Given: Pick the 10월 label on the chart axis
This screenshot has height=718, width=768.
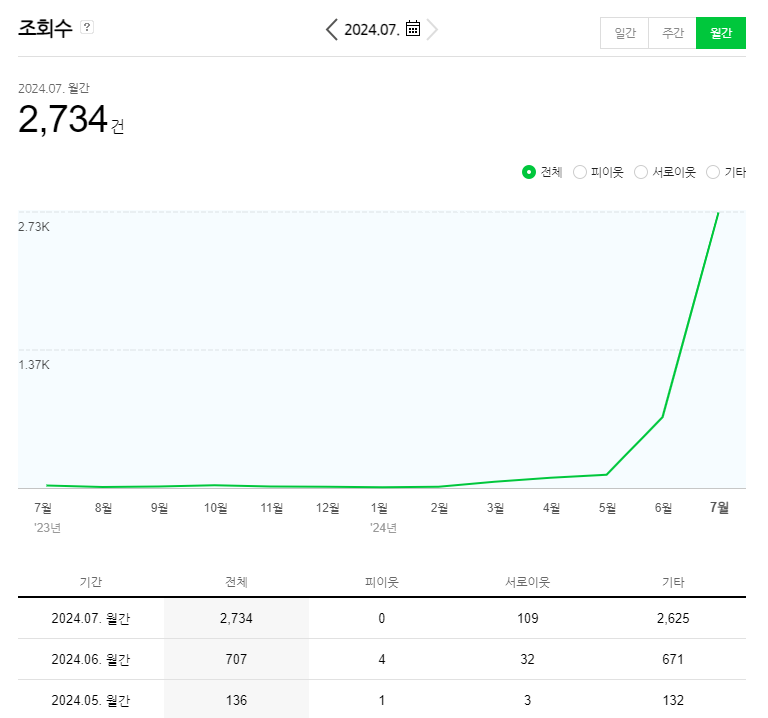Looking at the screenshot, I should coord(215,508).
